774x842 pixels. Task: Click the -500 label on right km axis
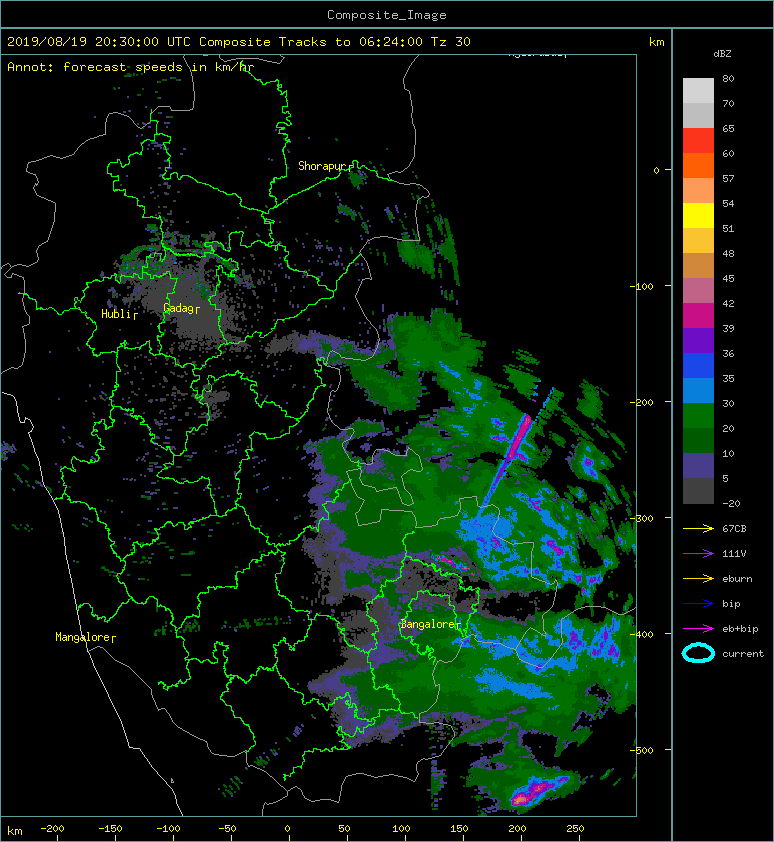[x=641, y=750]
